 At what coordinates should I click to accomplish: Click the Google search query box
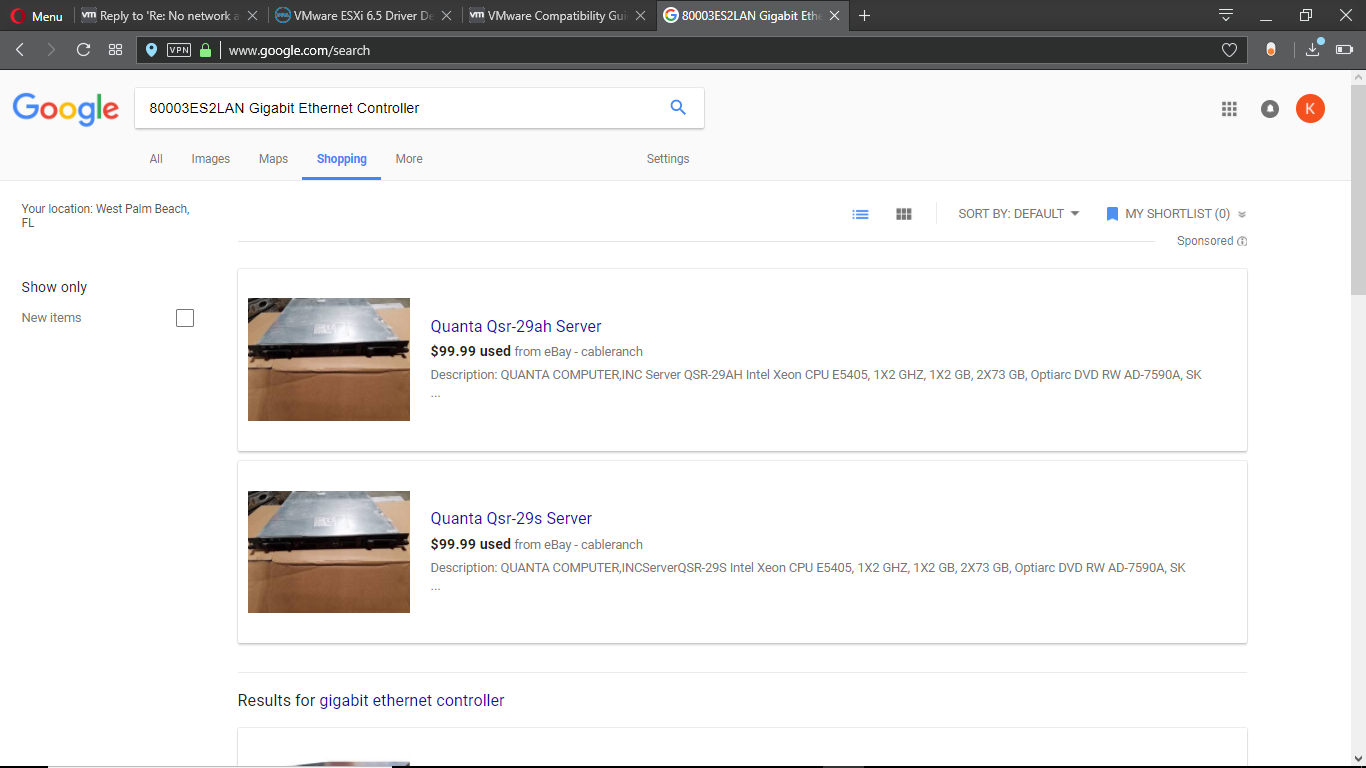click(x=400, y=108)
